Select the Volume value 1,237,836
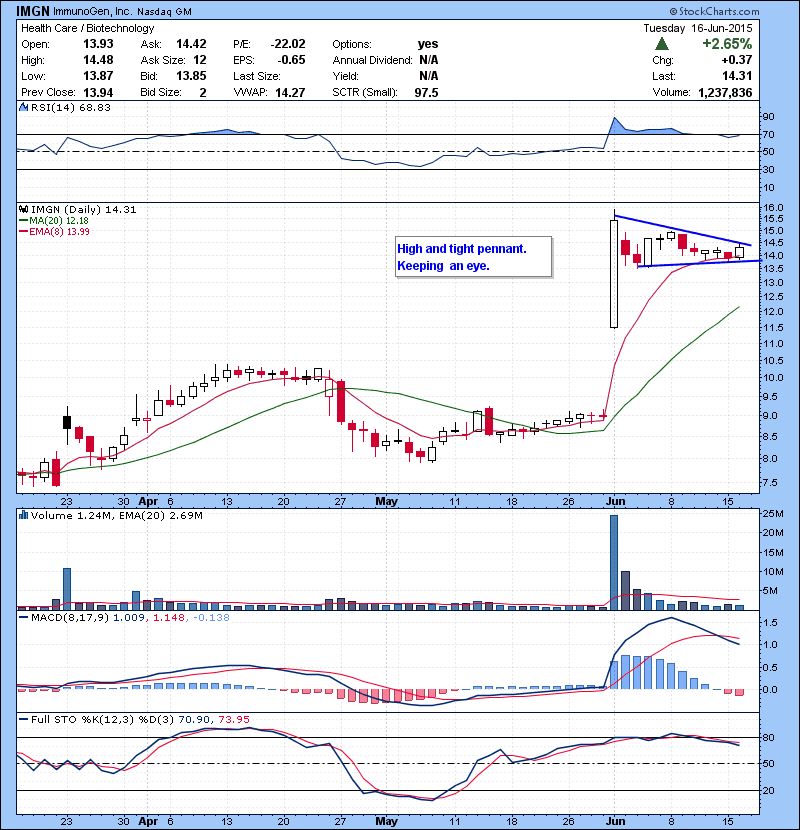The width and height of the screenshot is (800, 830). pyautogui.click(x=725, y=93)
